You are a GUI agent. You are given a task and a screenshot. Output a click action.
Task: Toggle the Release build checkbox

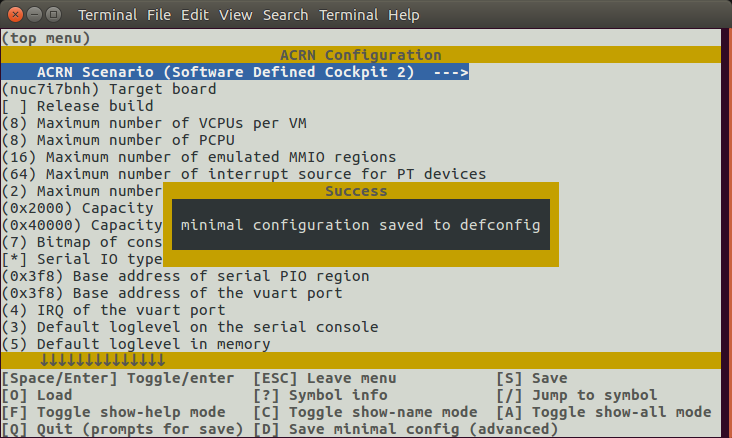14,106
